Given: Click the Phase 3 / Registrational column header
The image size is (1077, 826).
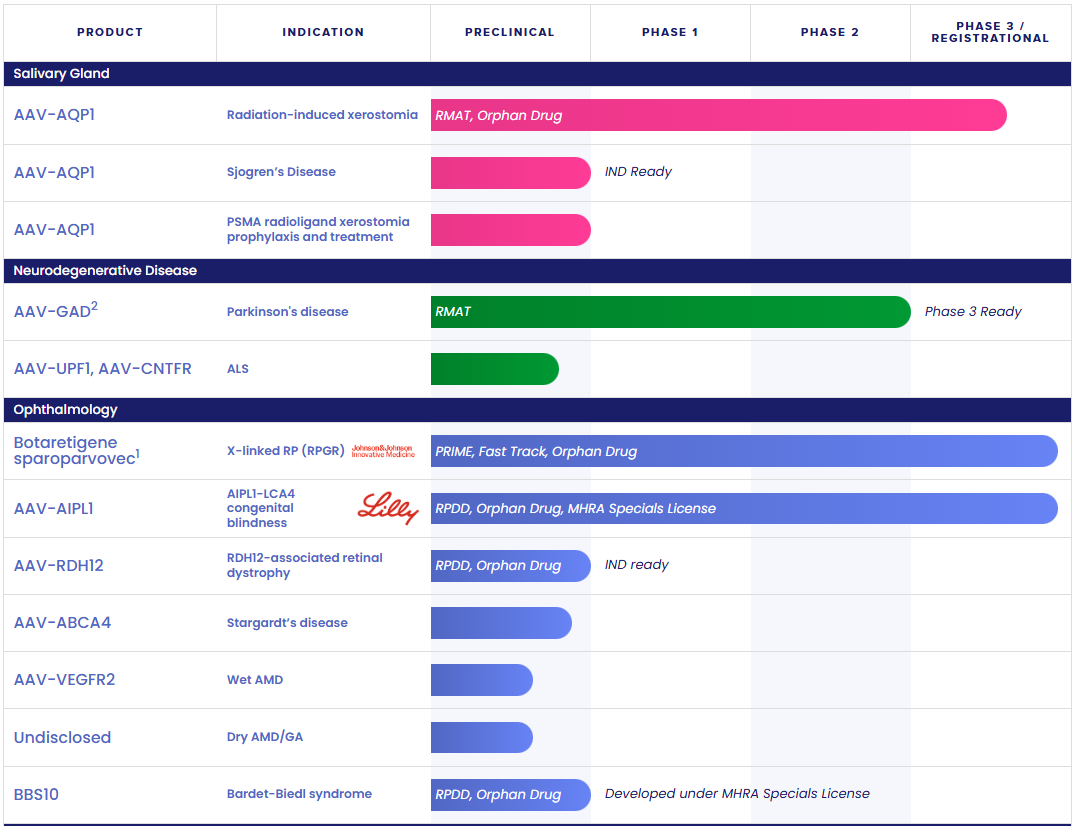Looking at the screenshot, I should (989, 32).
